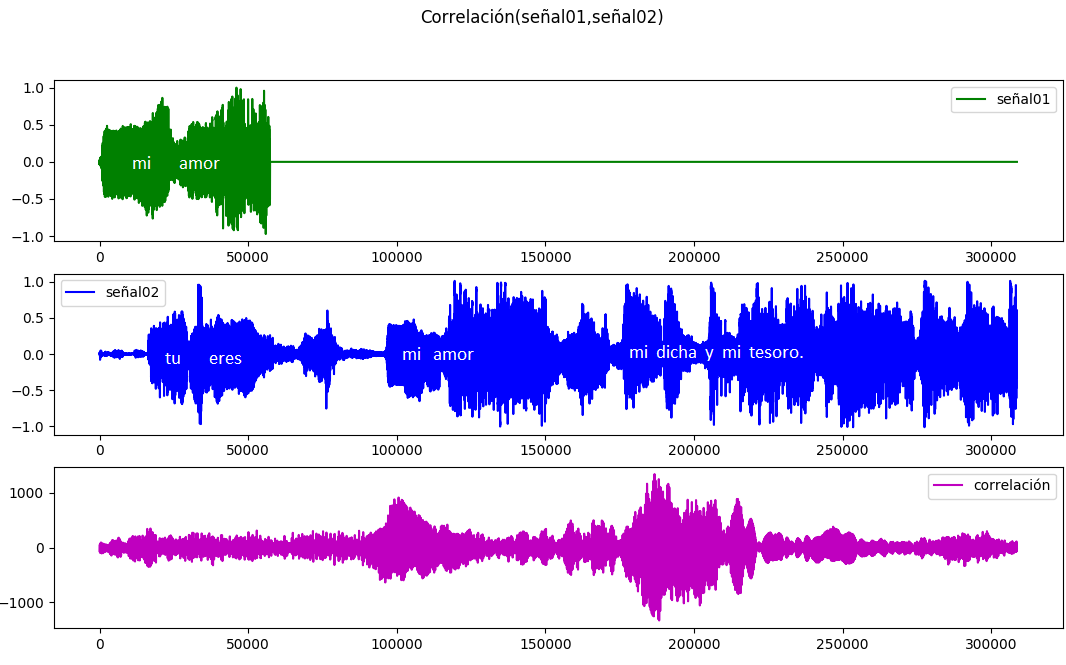Click the figure title Correlación(señal01,señal02)
Screen dimensions: 1066x665
tap(541, 17)
